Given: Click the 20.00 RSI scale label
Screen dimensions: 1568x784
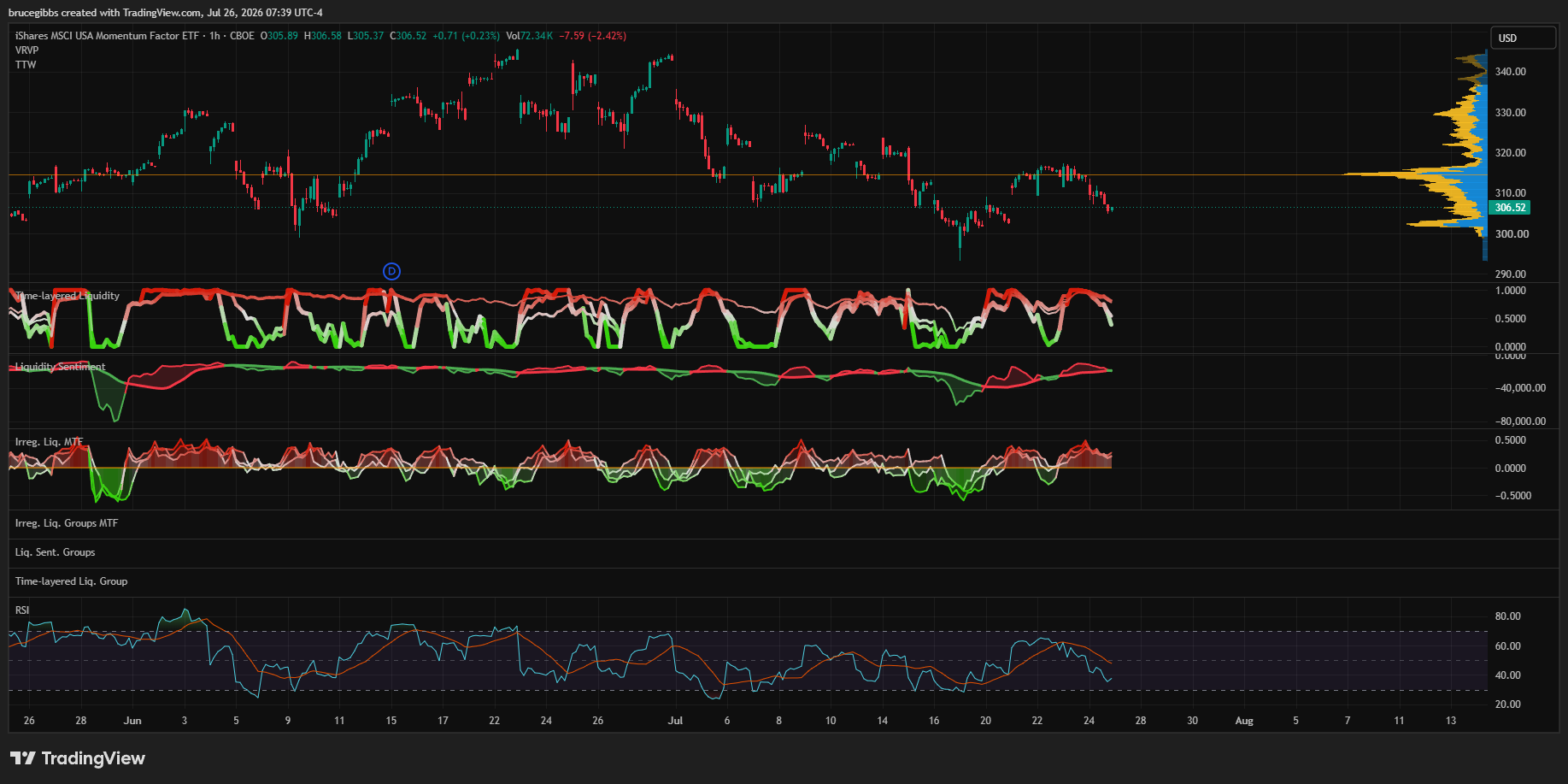Looking at the screenshot, I should [x=1508, y=704].
